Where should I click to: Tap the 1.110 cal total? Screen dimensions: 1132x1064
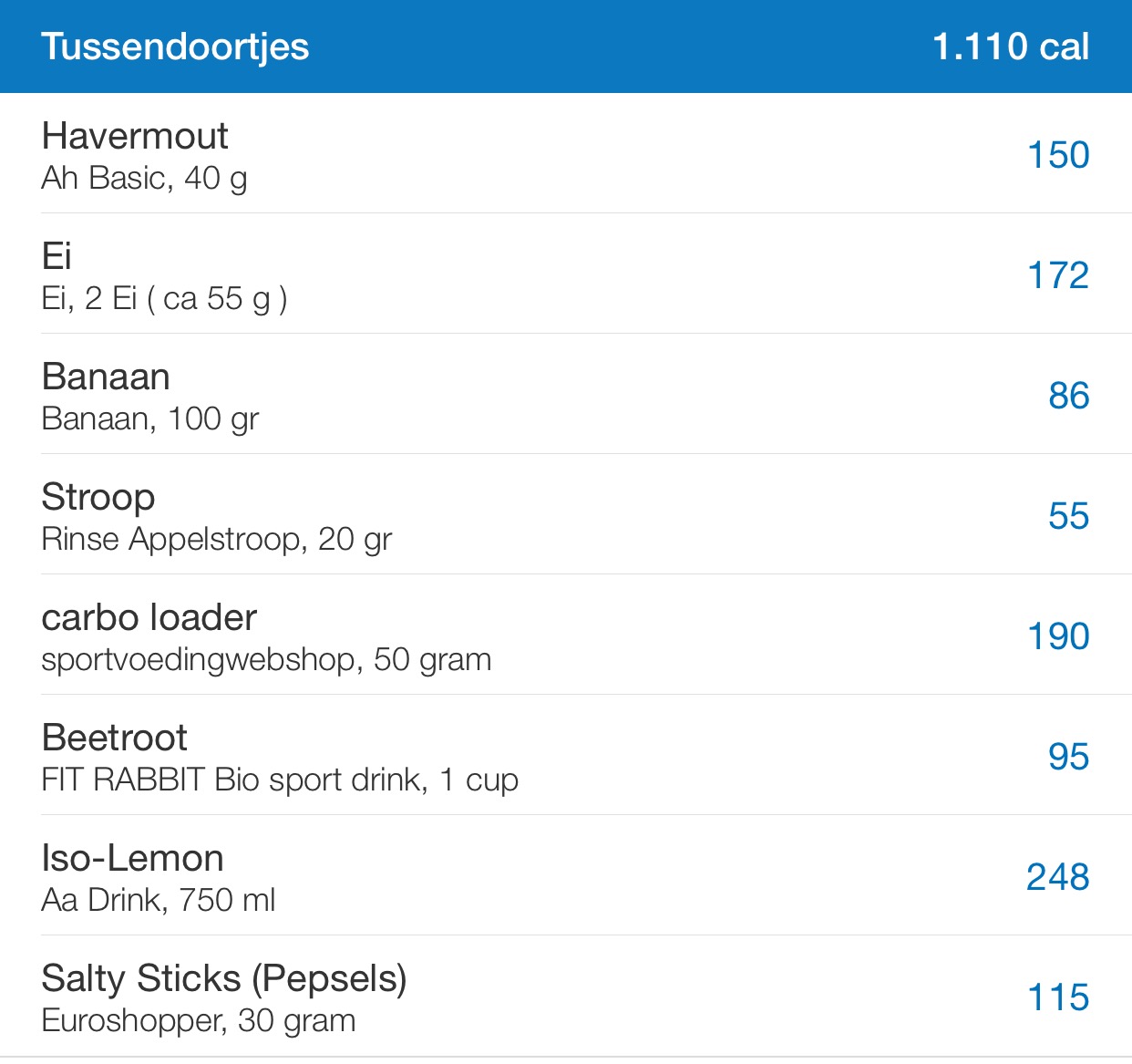(1010, 46)
